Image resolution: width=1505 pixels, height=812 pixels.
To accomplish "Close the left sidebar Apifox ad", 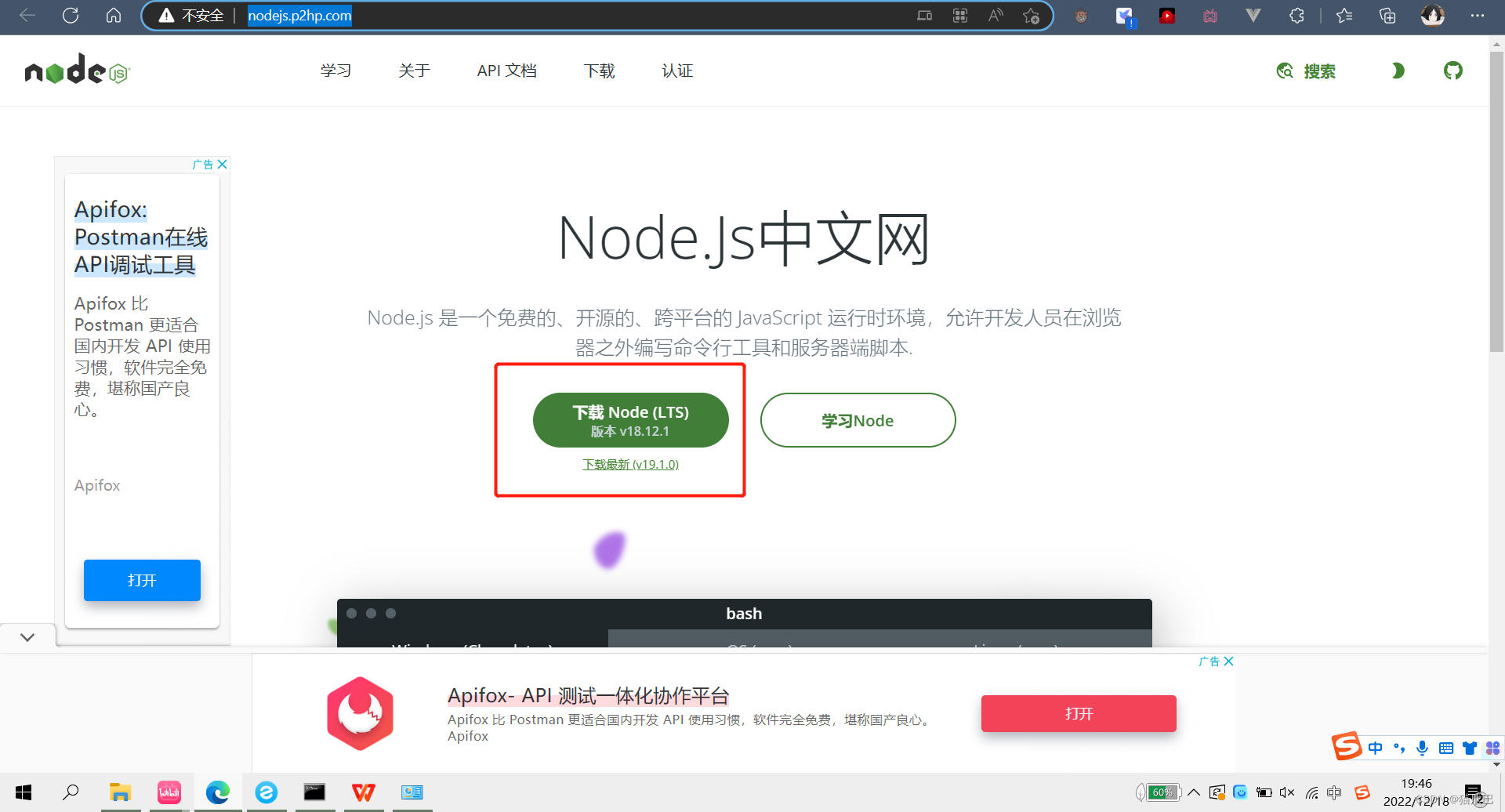I will click(223, 164).
